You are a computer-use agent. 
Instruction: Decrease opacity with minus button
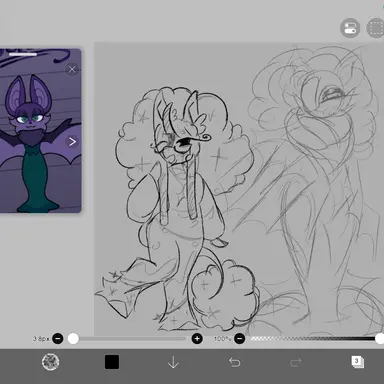click(x=240, y=339)
